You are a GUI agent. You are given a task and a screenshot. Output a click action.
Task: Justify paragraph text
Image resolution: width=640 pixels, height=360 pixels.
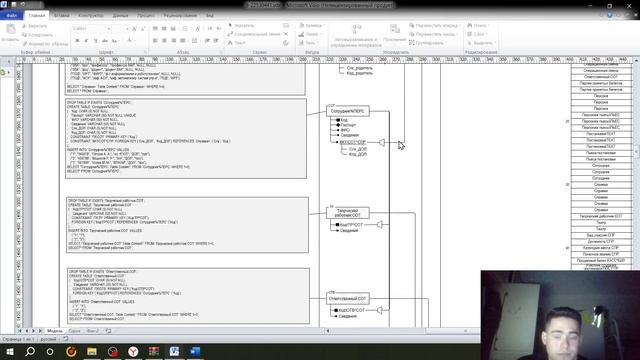[182, 41]
